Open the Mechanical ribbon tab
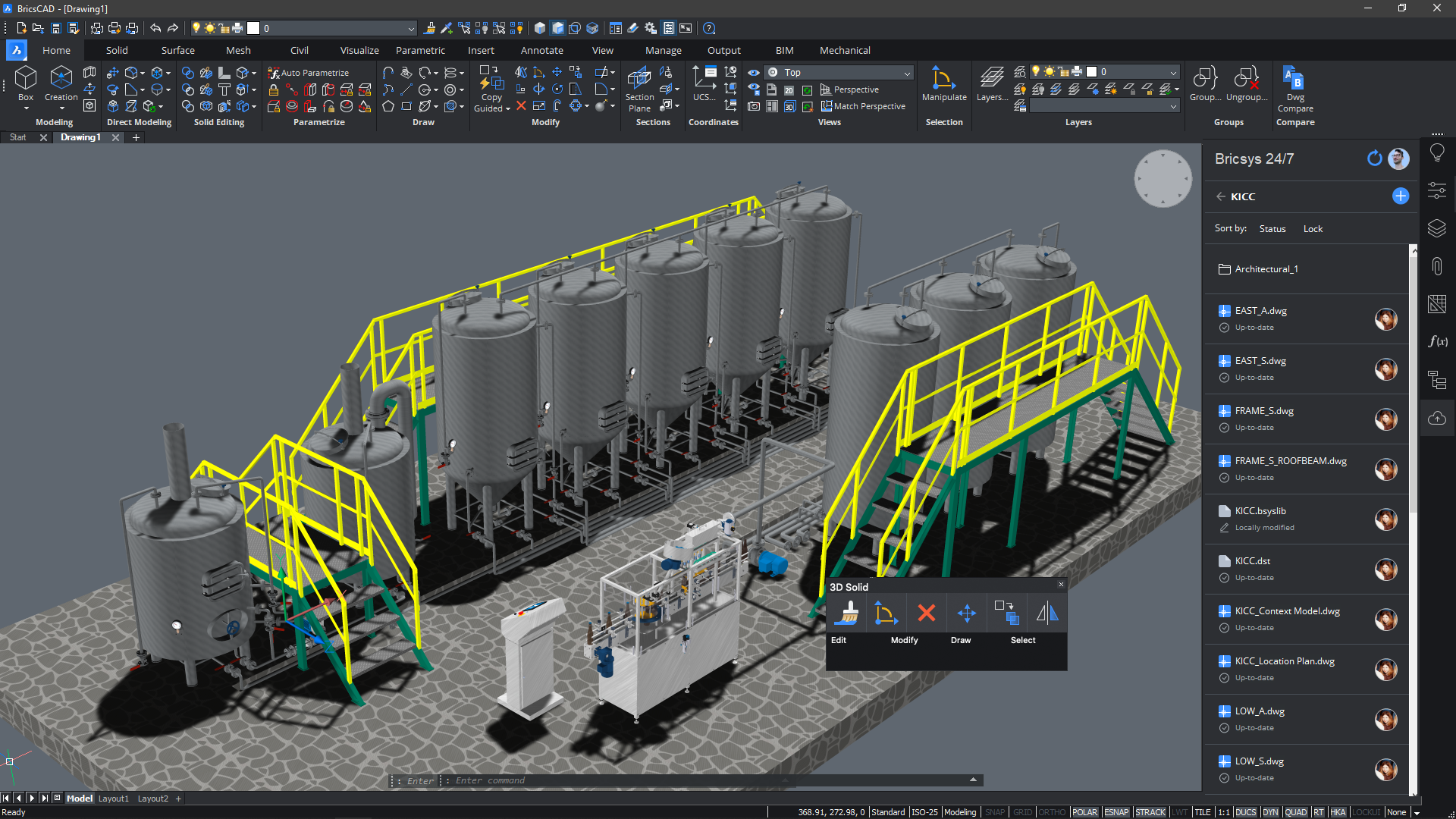The width and height of the screenshot is (1456, 819). pyautogui.click(x=843, y=50)
